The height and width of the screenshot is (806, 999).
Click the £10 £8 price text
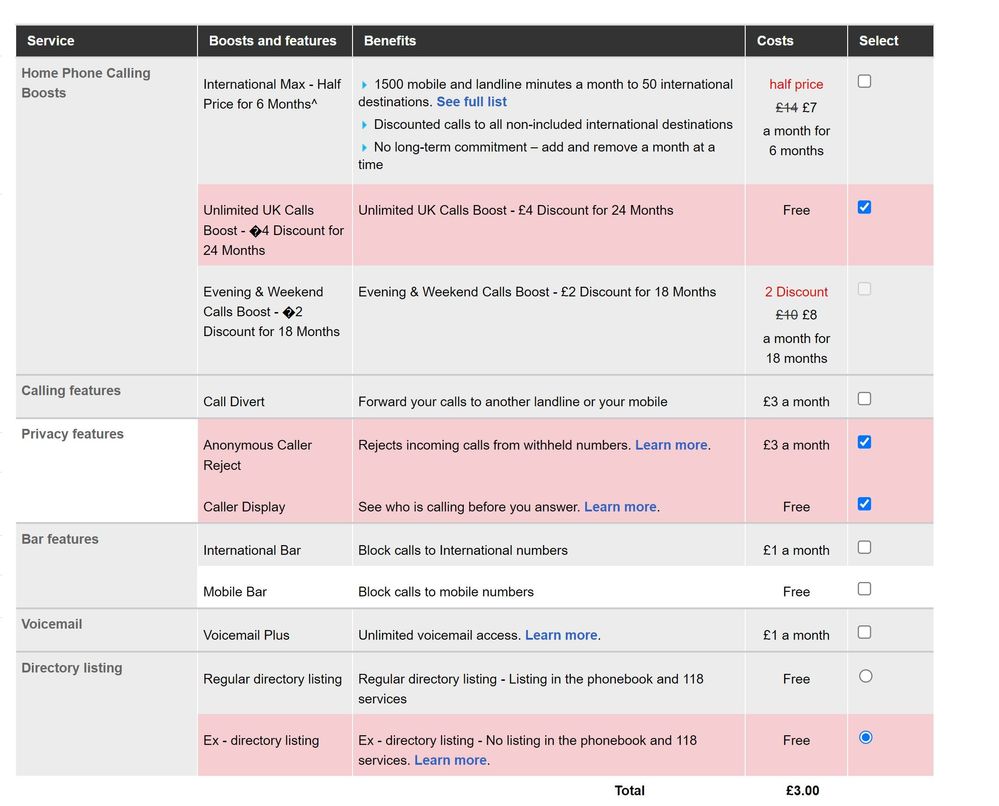796,315
